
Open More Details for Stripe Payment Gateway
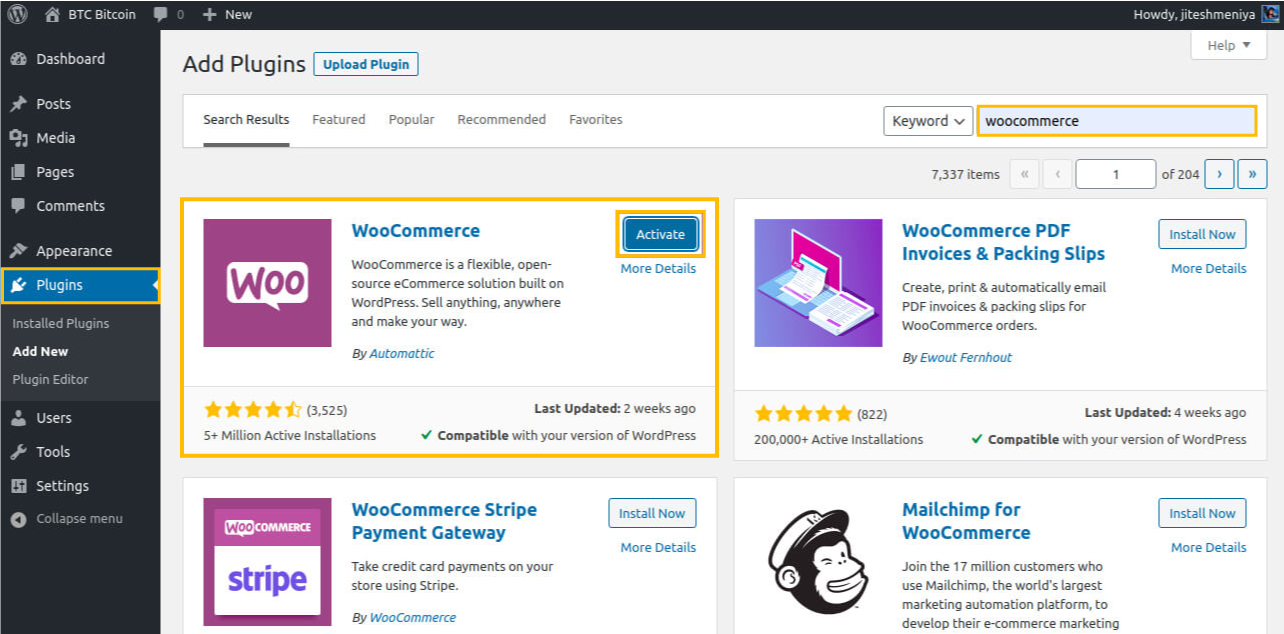[658, 548]
